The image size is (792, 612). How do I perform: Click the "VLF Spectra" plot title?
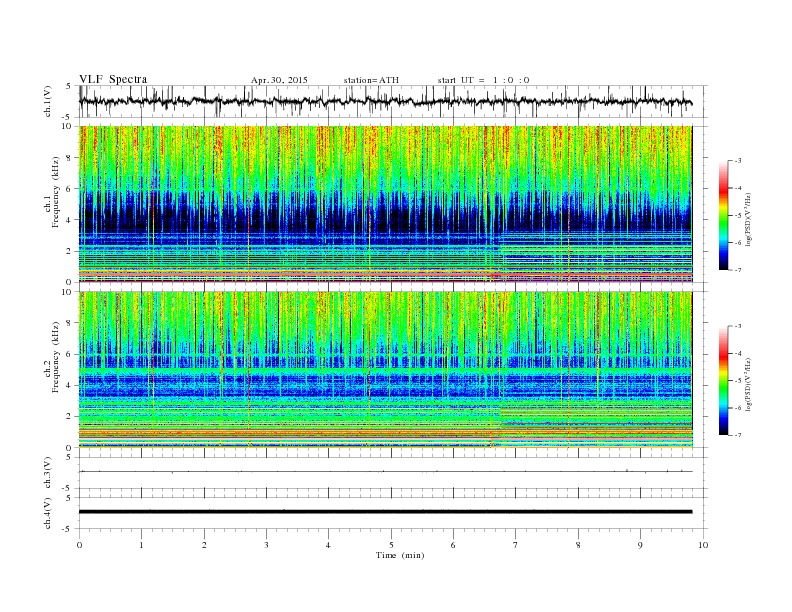pyautogui.click(x=113, y=79)
